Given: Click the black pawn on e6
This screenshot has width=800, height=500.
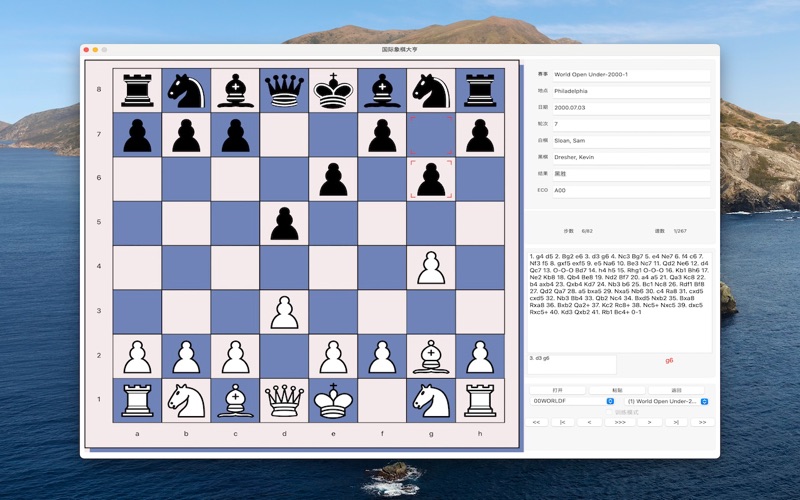Looking at the screenshot, I should [333, 180].
